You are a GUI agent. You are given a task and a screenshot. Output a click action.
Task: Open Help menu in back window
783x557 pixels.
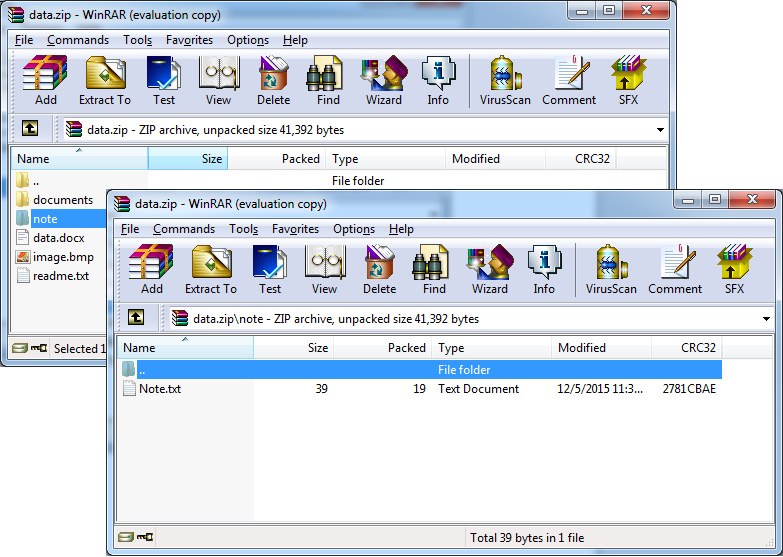pos(295,40)
